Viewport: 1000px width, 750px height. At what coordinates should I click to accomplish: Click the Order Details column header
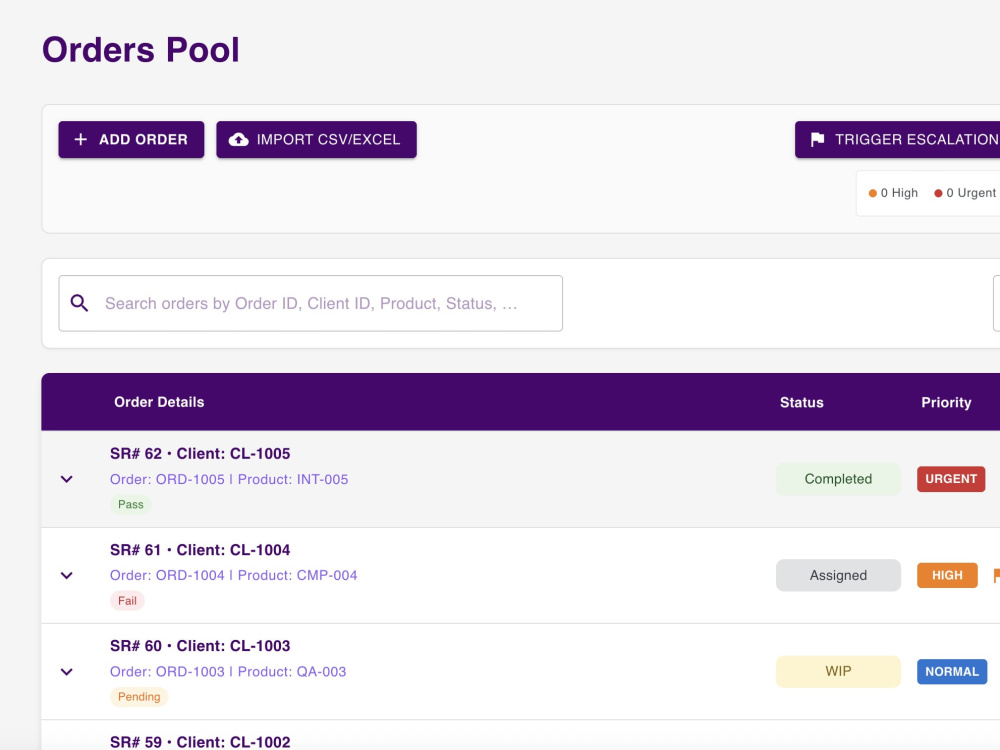[159, 402]
